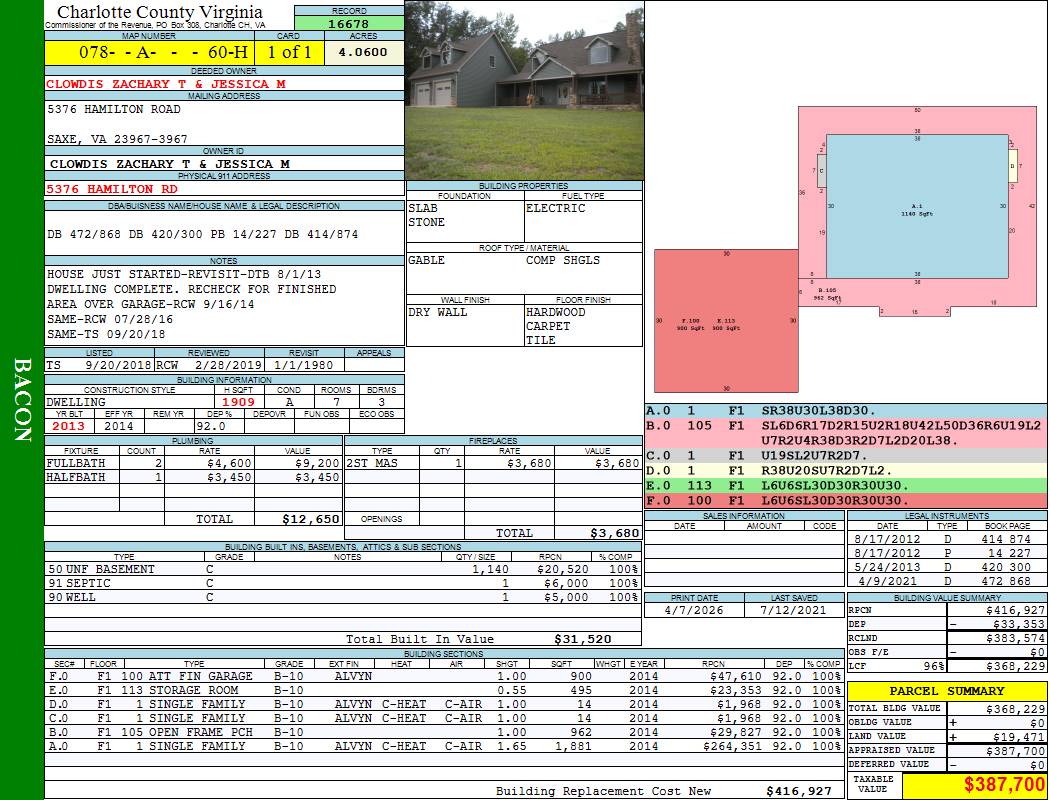Click the listed date 9/20/2018

118,365
